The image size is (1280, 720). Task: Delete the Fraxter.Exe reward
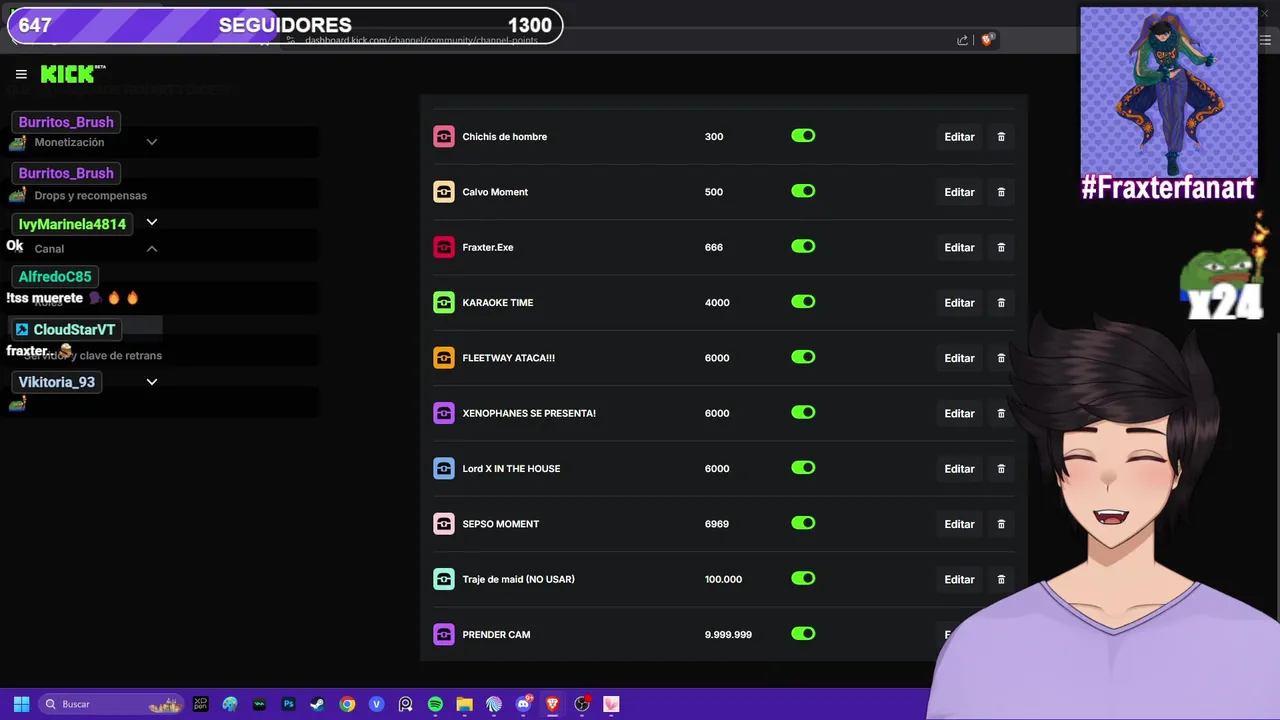point(1001,247)
